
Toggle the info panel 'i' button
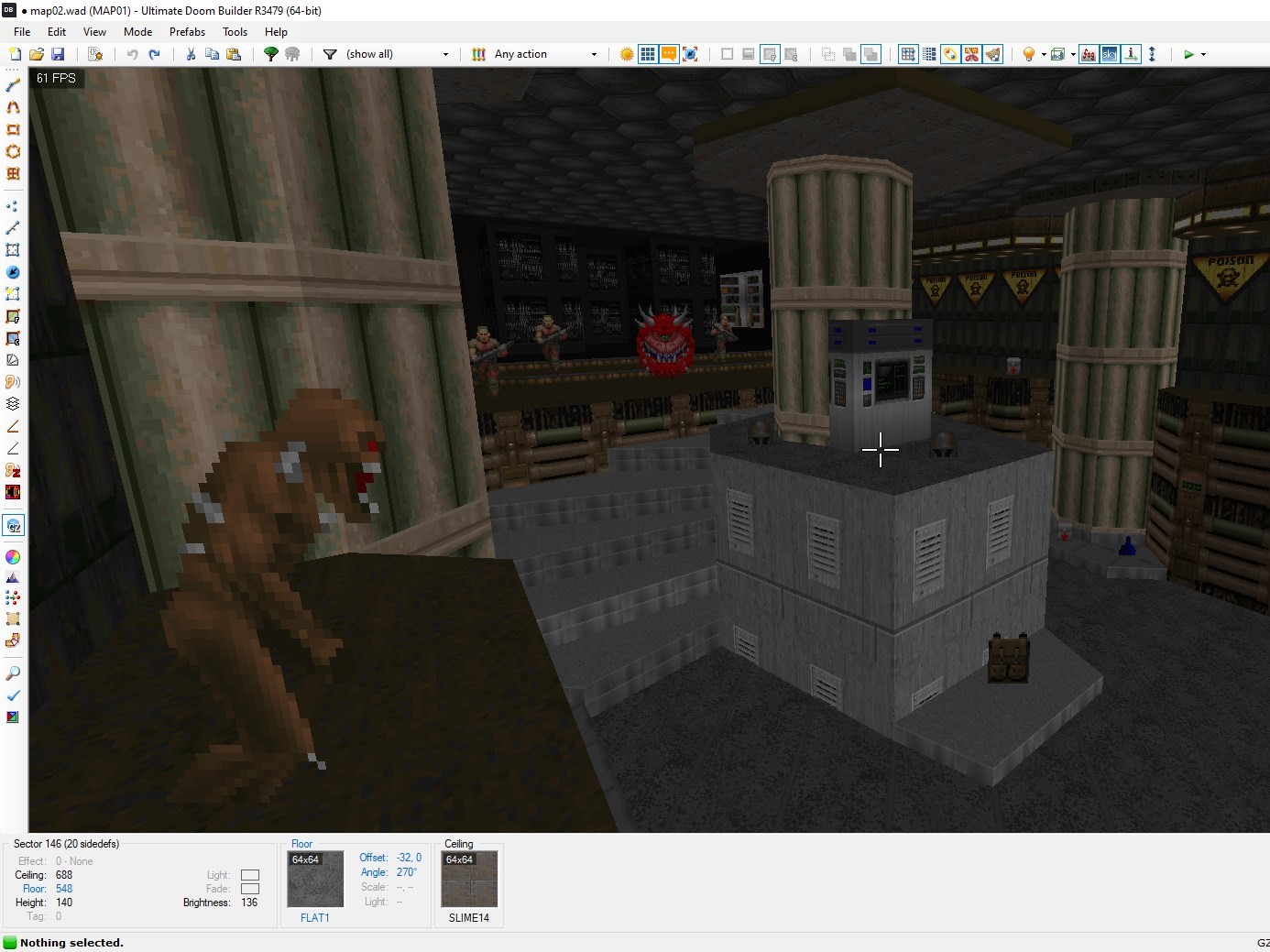point(1131,54)
